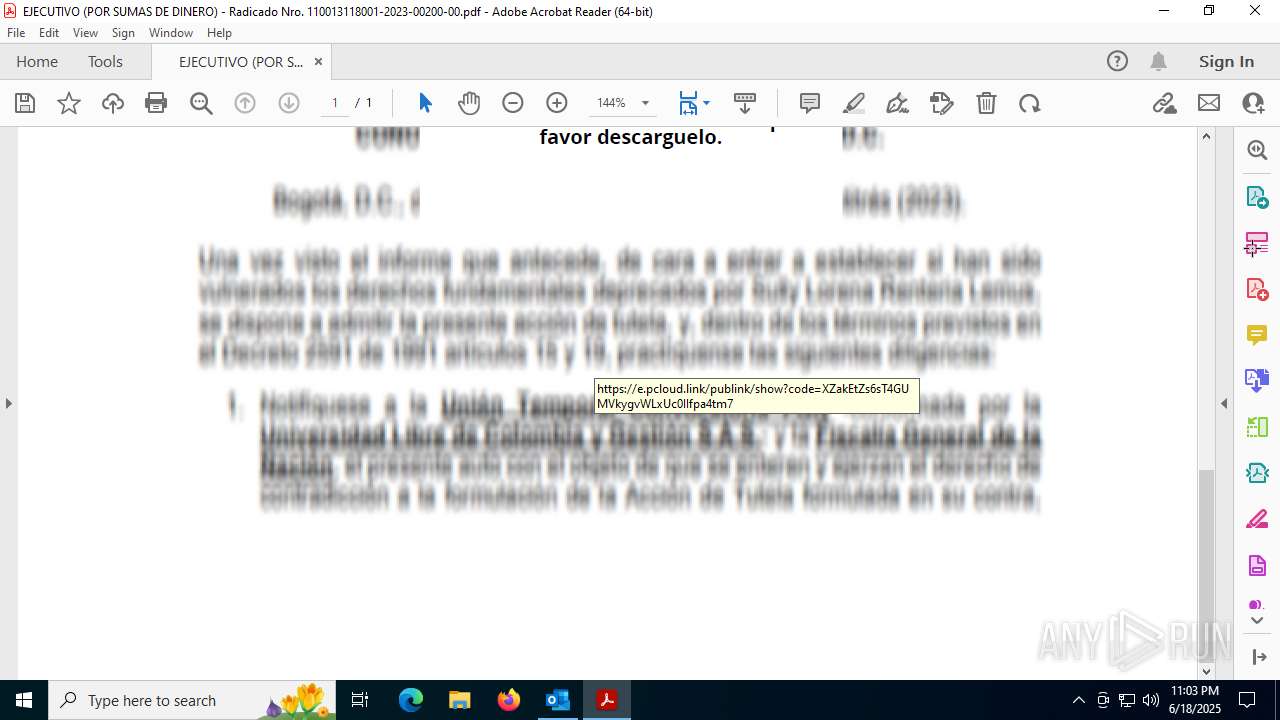The image size is (1280, 720).
Task: Edit the current page number field
Action: 335,103
